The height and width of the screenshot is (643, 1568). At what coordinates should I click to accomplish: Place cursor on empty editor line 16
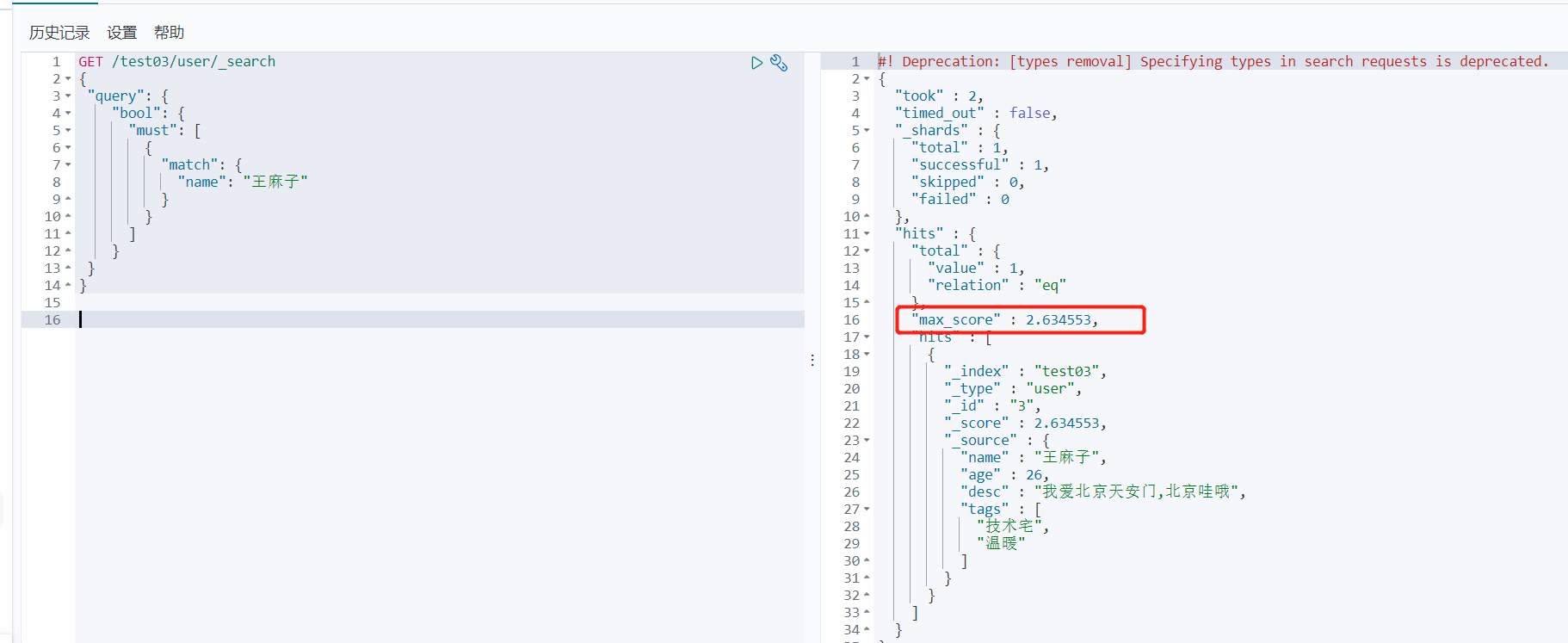(439, 319)
